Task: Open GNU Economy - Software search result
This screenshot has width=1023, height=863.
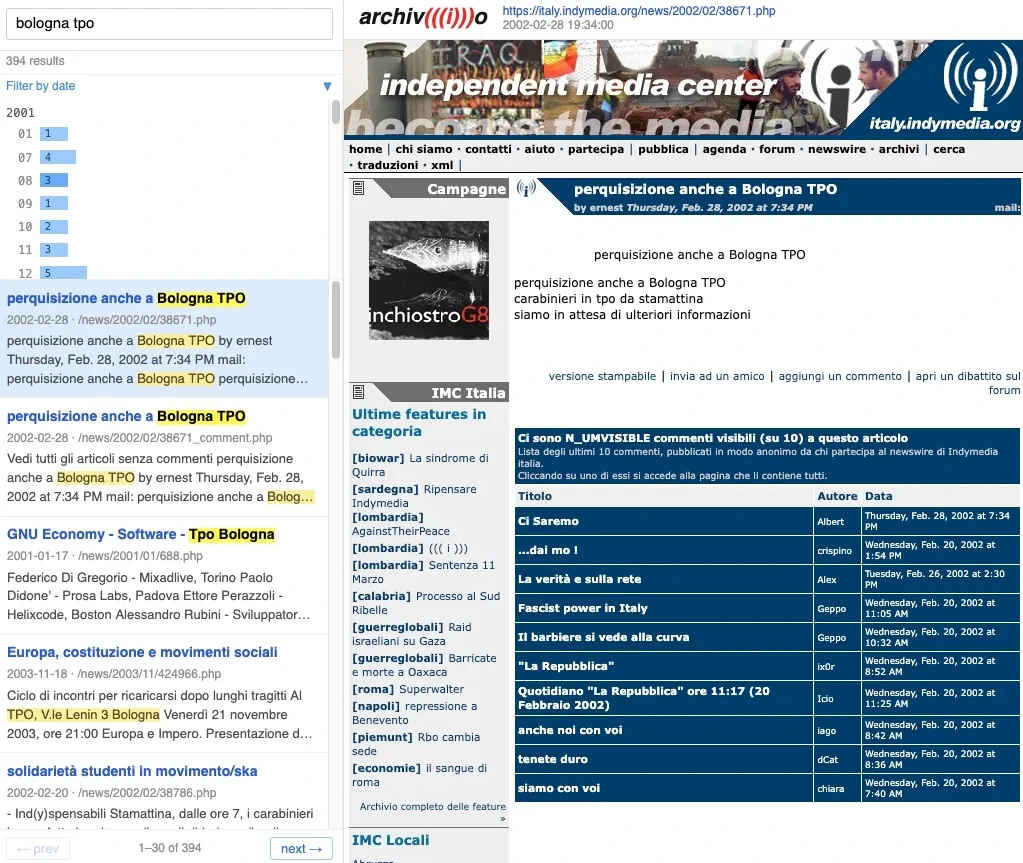Action: point(141,534)
